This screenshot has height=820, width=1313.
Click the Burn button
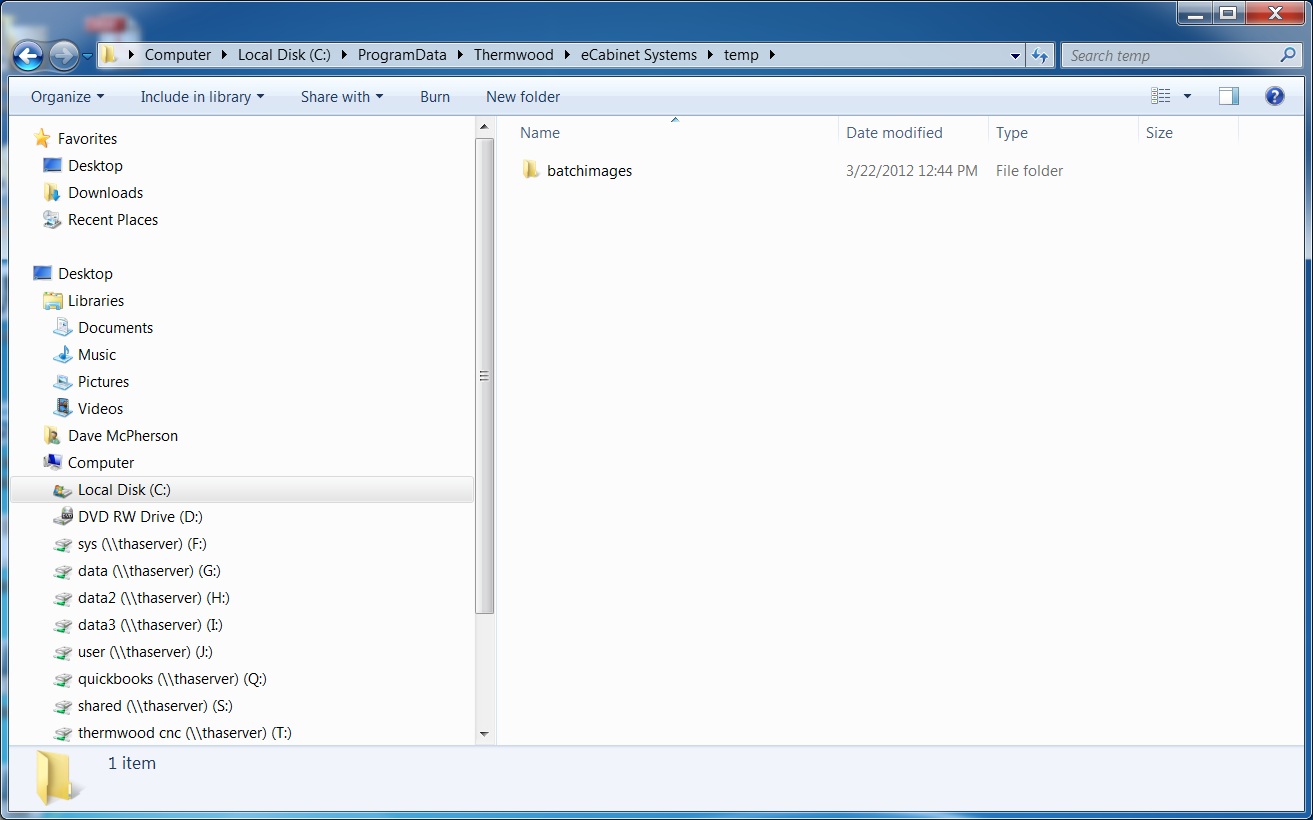435,97
